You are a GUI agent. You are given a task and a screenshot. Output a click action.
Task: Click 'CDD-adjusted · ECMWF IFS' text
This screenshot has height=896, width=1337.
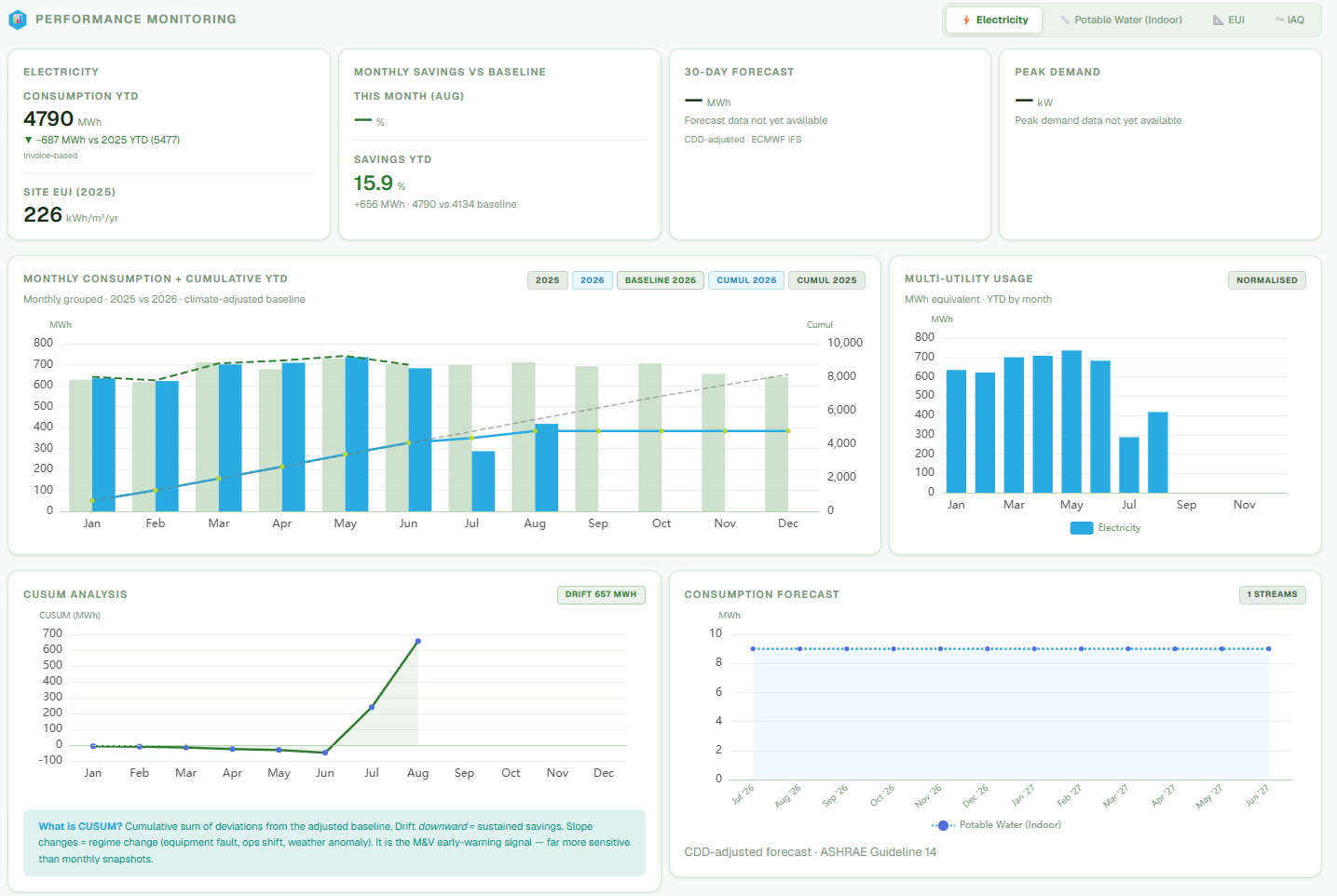point(743,140)
